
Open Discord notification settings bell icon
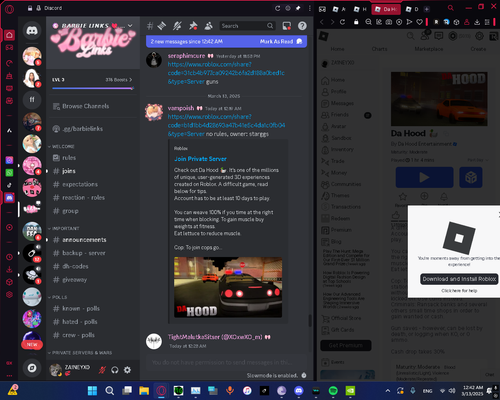(x=177, y=26)
